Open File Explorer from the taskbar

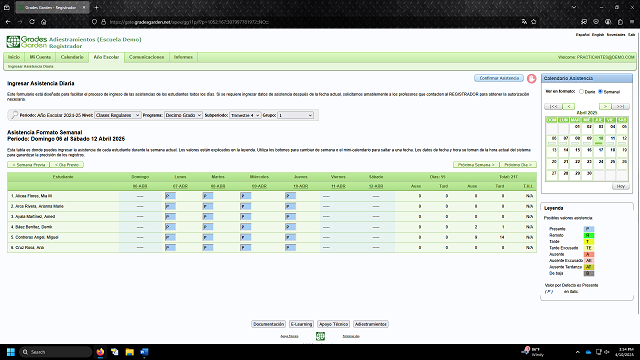point(129,352)
